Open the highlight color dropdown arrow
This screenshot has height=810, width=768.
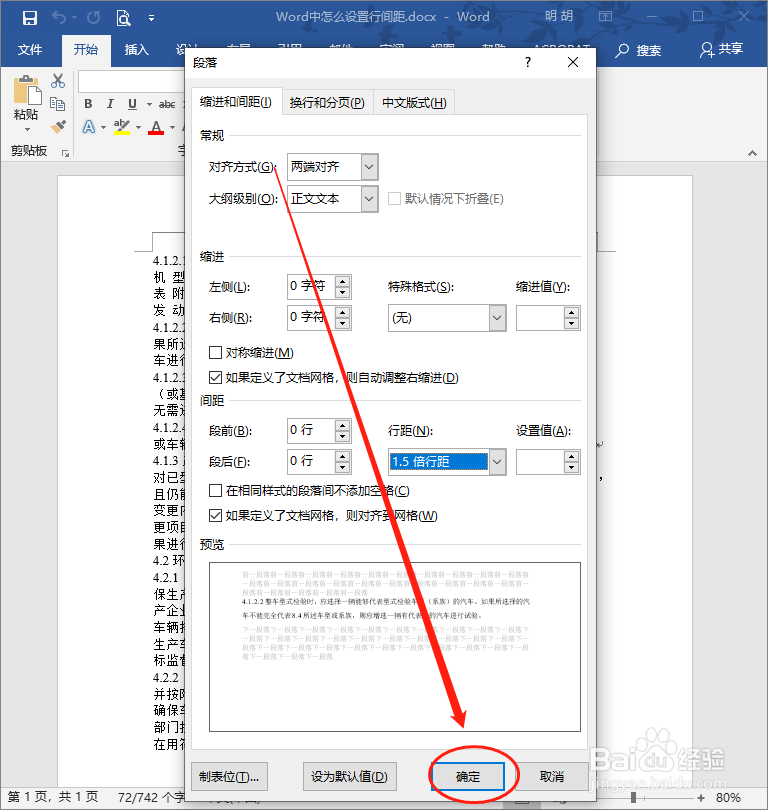click(x=138, y=127)
